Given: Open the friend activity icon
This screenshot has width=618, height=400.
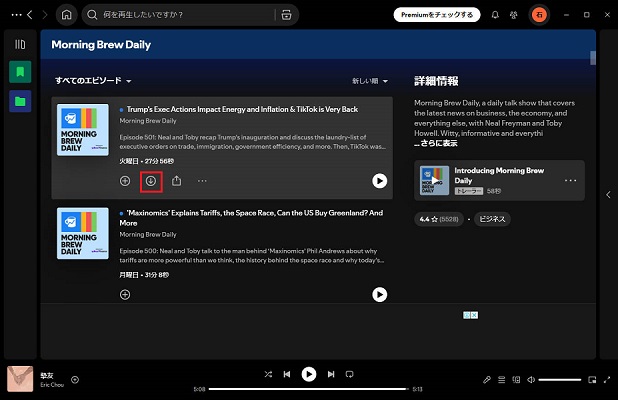Looking at the screenshot, I should click(x=514, y=15).
